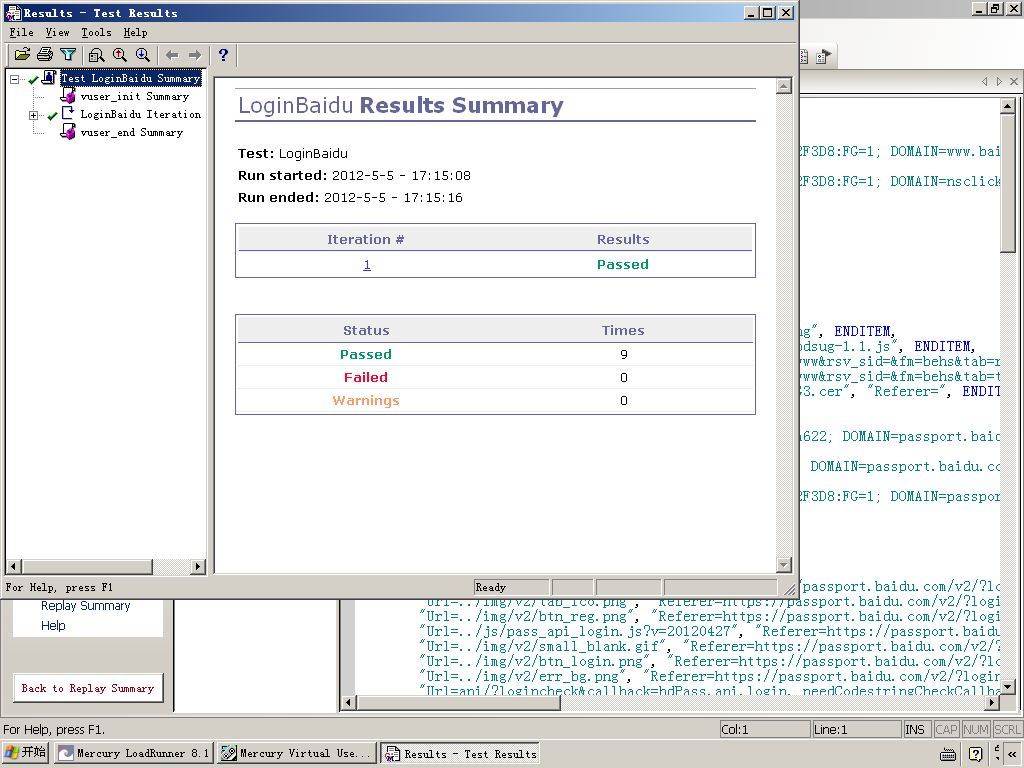
Task: Select LoginBaidu Iteration in the tree
Action: click(140, 114)
